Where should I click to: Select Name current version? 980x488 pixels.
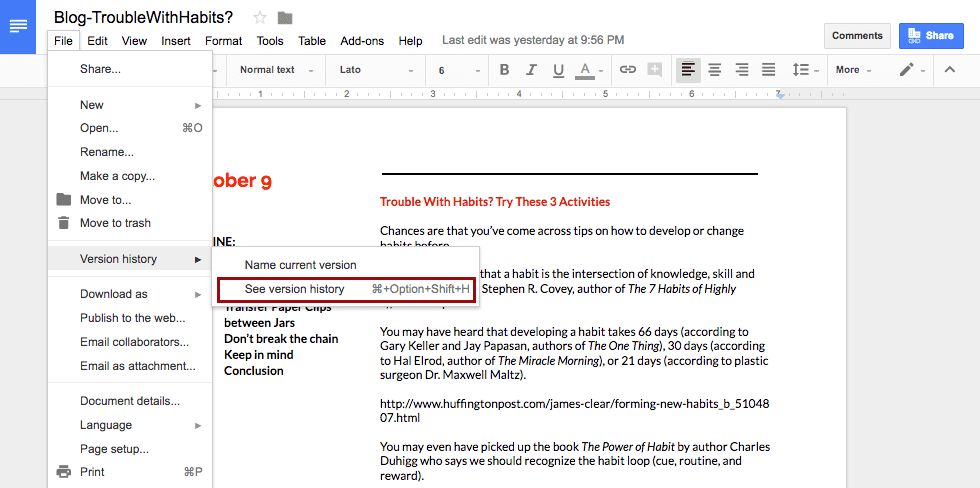346,265
